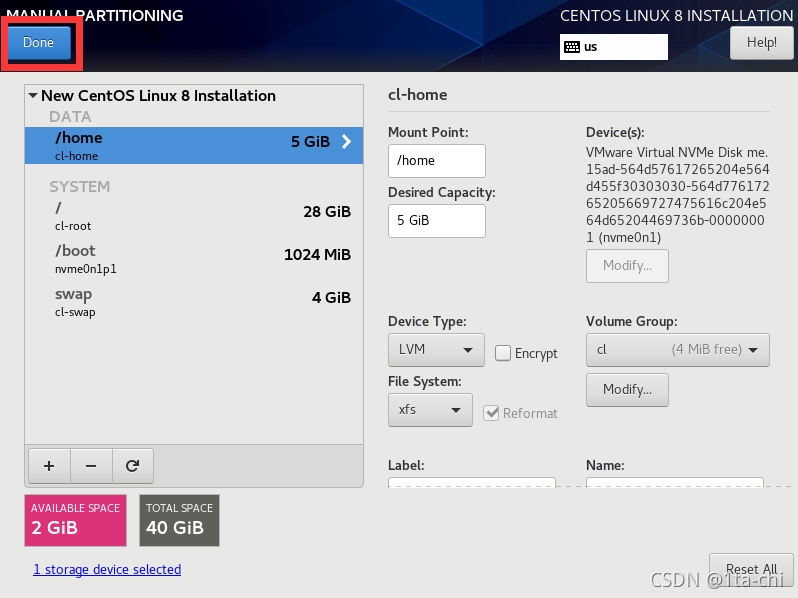Click the DATA section label
This screenshot has height=598, width=798.
[x=70, y=117]
